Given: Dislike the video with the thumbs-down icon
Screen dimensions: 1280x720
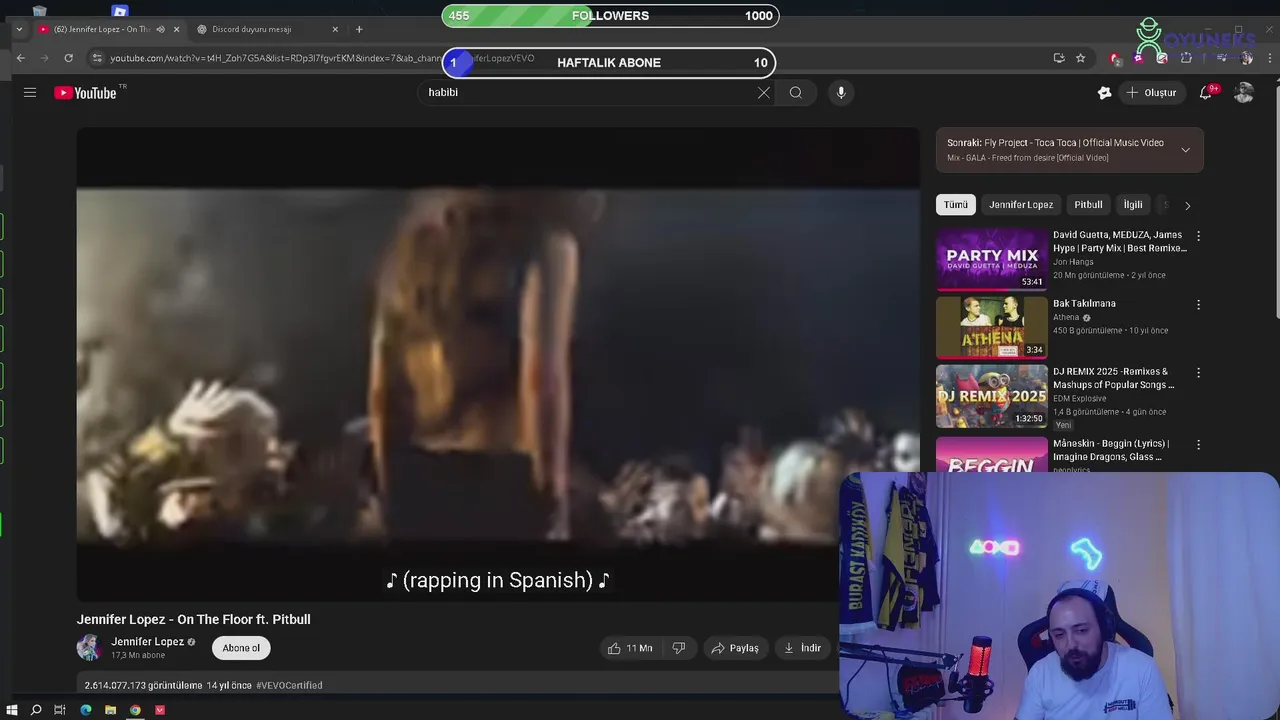Looking at the screenshot, I should pyautogui.click(x=679, y=648).
